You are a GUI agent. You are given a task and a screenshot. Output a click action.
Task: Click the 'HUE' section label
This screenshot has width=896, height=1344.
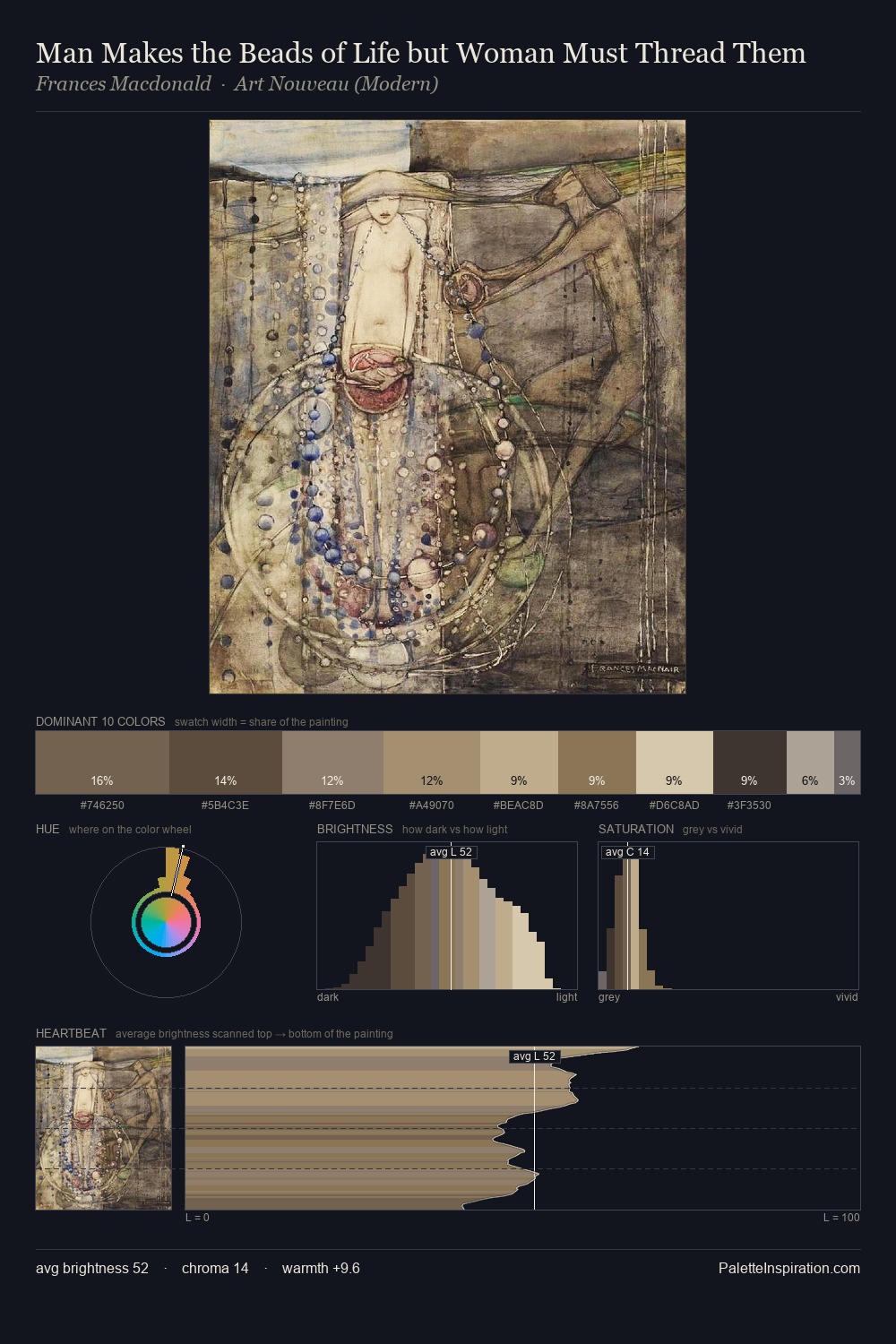click(x=47, y=829)
